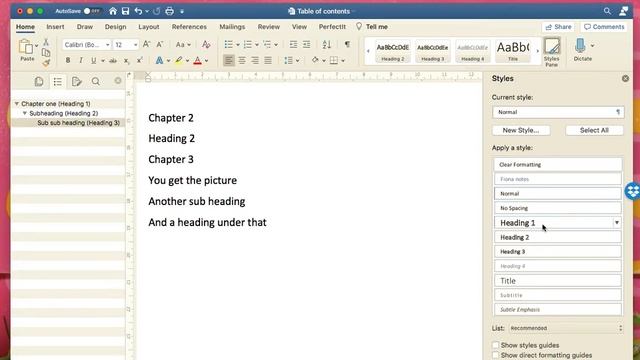The width and height of the screenshot is (640, 360).
Task: Open the List Recommended dropdown
Action: click(567, 328)
